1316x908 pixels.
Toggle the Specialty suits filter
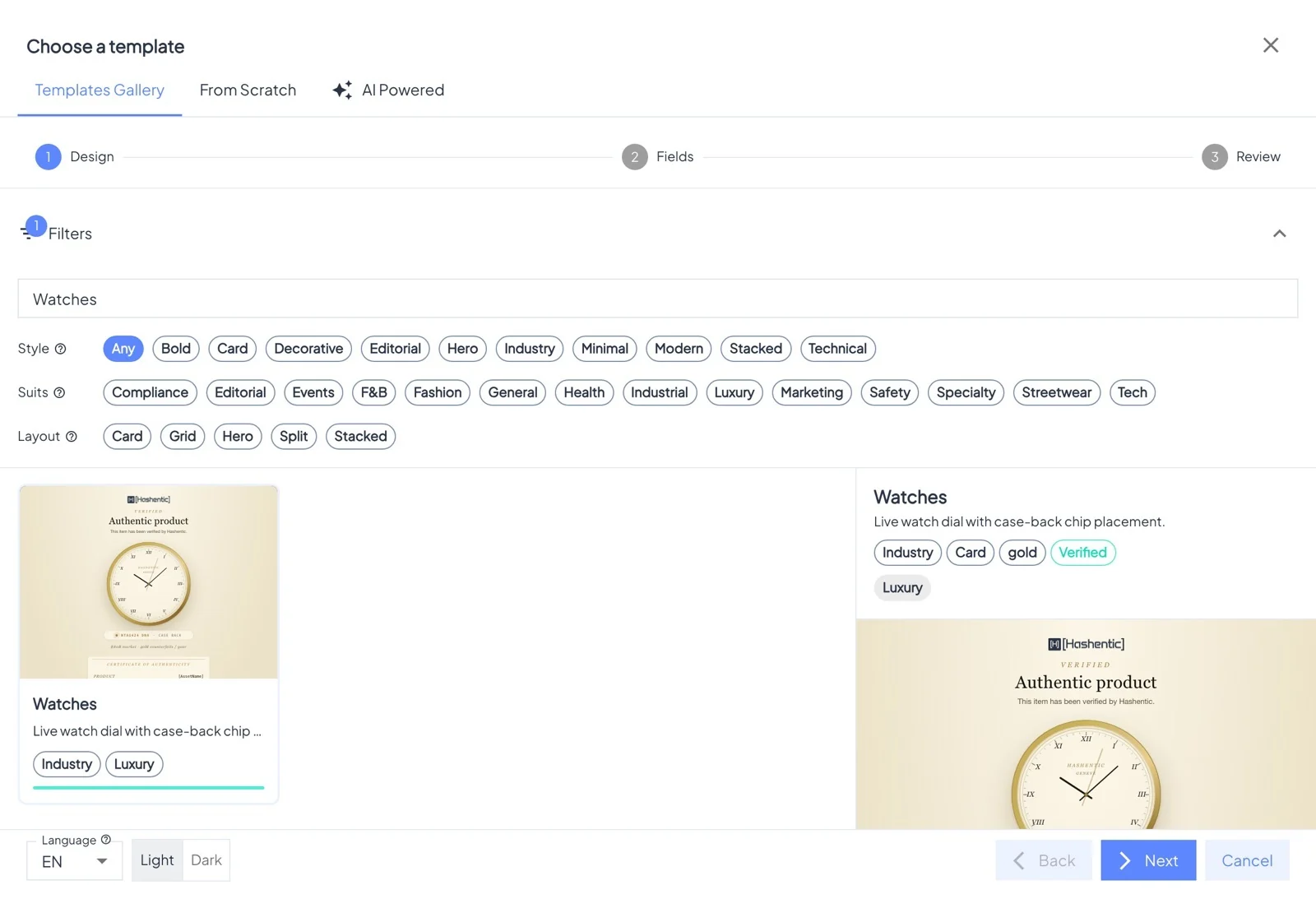966,392
